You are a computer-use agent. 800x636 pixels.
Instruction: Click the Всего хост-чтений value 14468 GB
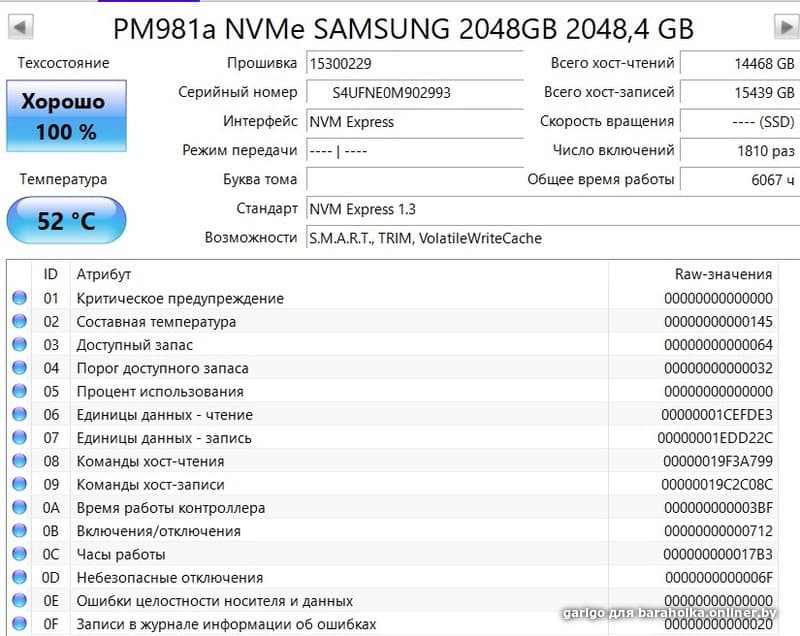tap(740, 64)
